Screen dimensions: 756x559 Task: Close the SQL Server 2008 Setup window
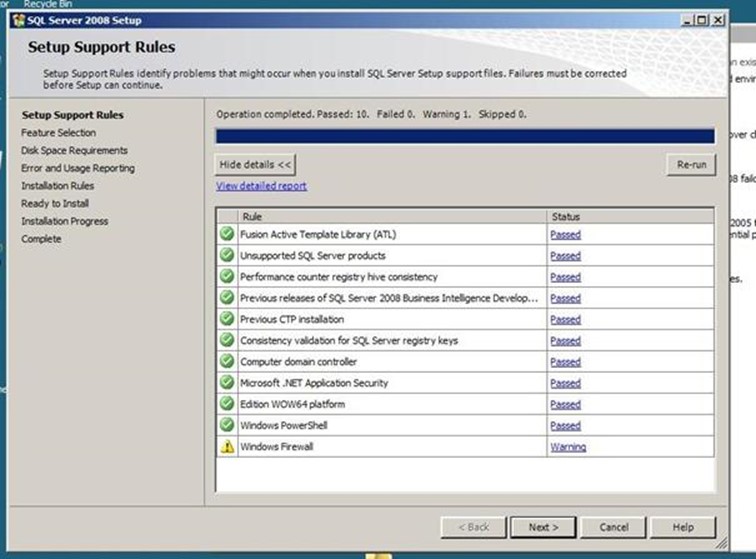(x=718, y=20)
